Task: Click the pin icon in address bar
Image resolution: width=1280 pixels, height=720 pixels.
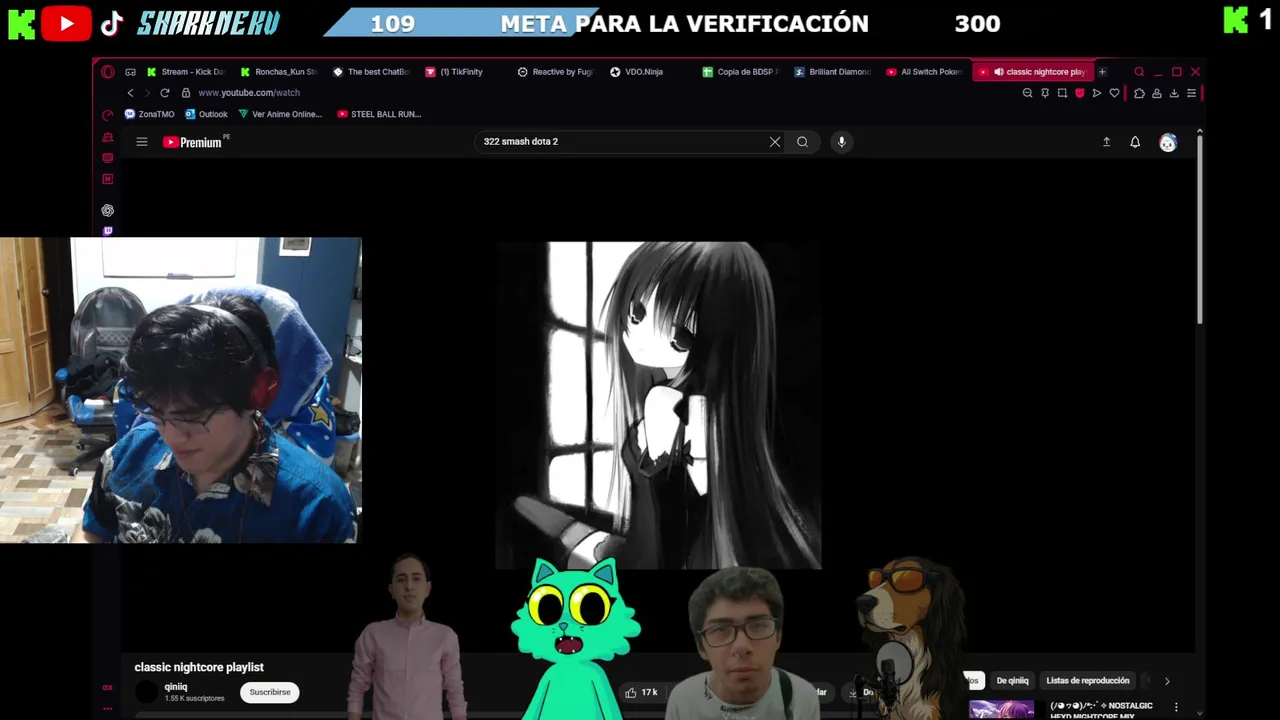Action: point(1045,93)
